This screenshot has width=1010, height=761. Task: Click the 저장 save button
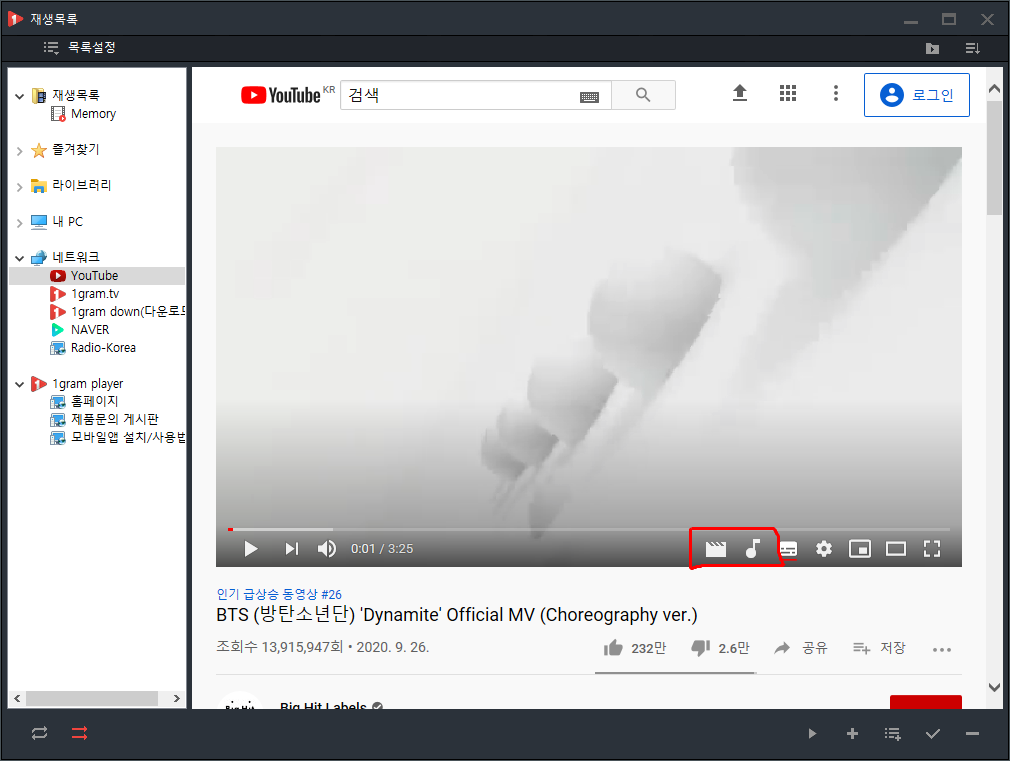pyautogui.click(x=879, y=648)
